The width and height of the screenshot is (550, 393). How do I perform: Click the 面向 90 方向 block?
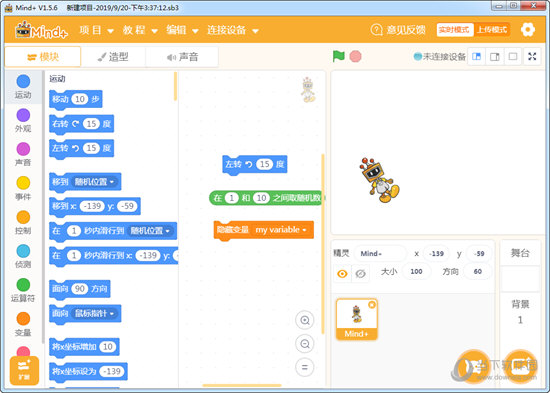[x=80, y=289]
